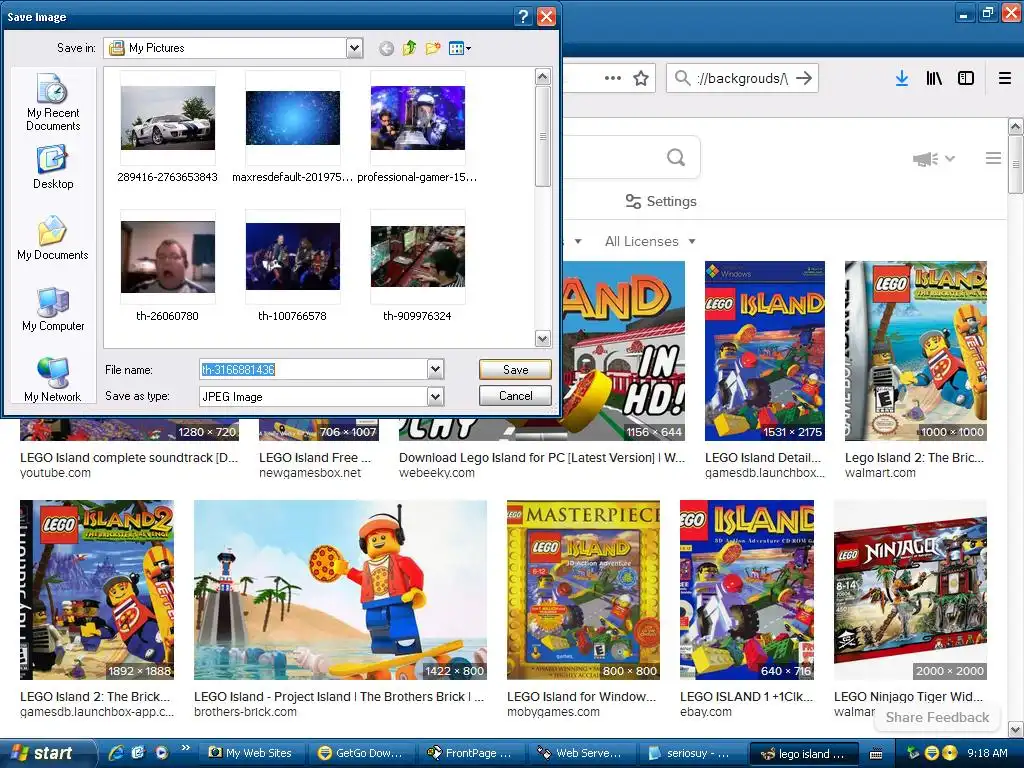
Task: Open the LEGO Ninjago Tiger Widow image
Action: tap(910, 590)
